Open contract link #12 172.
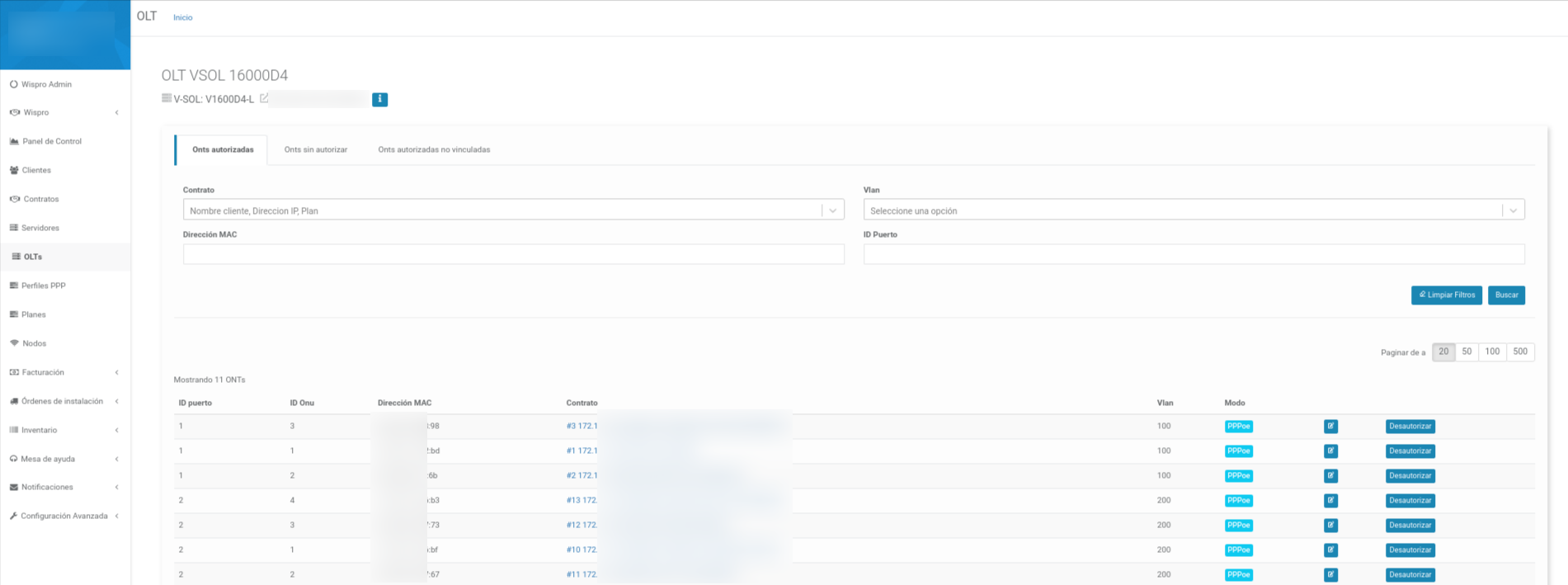 click(582, 526)
